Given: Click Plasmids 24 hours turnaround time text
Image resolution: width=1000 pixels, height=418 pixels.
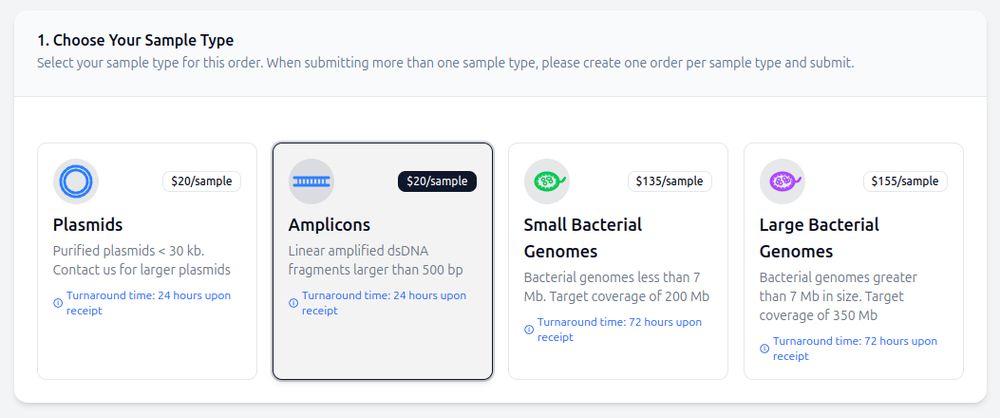Looking at the screenshot, I should (149, 303).
